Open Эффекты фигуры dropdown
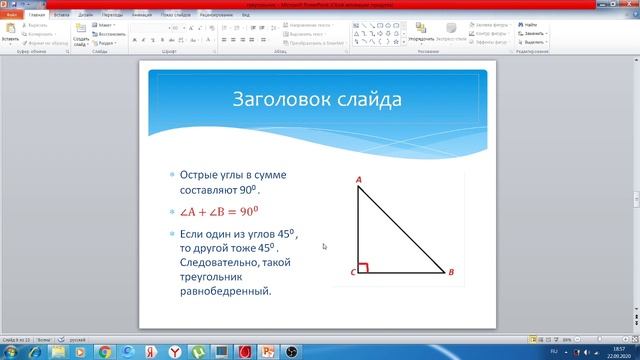Viewport: 640px width, 360px height. 489,42
